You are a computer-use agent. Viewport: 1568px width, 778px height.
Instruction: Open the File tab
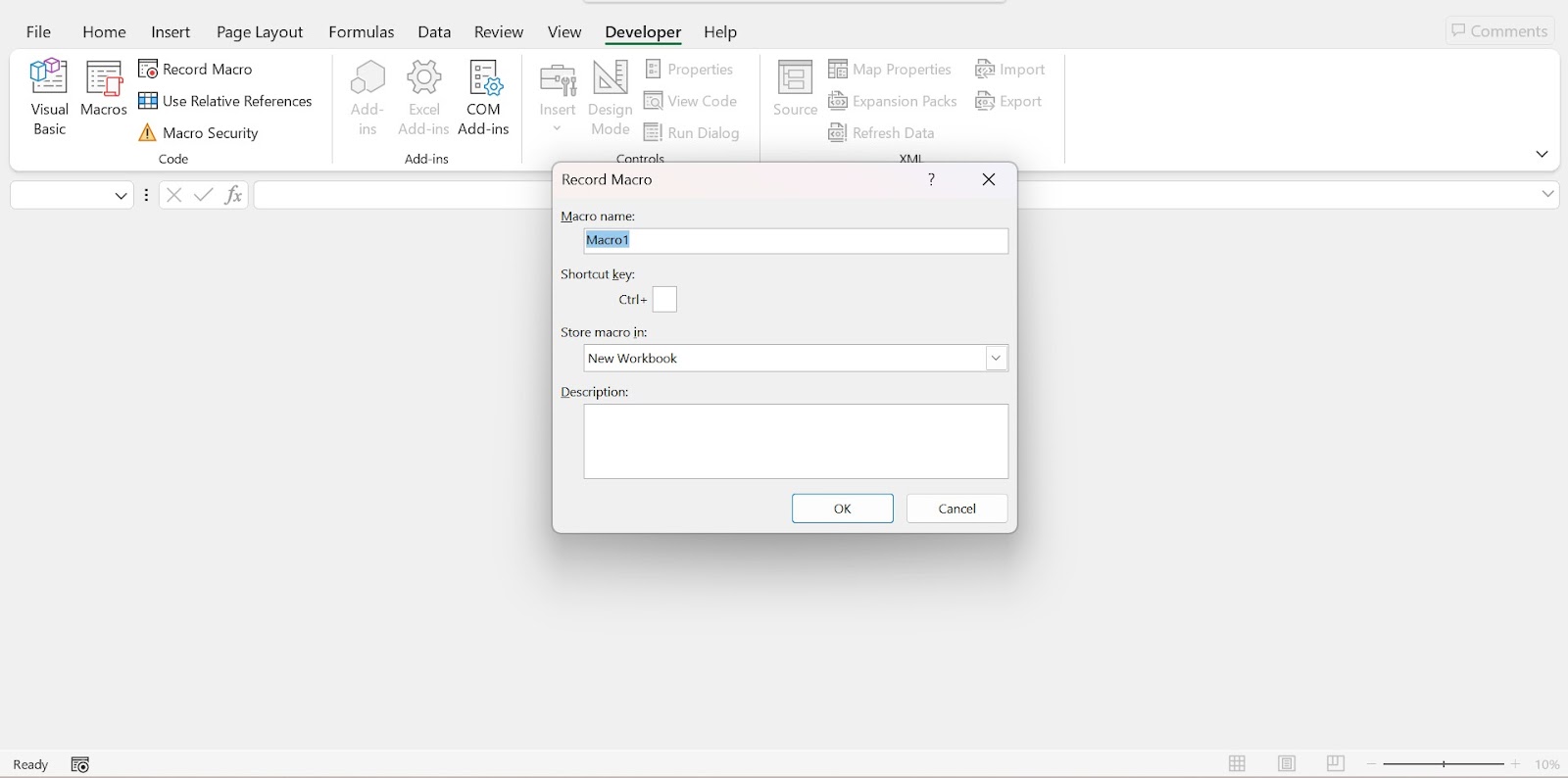[38, 31]
